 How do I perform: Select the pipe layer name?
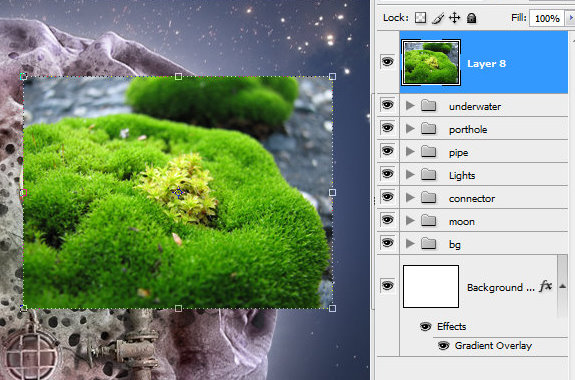[458, 153]
